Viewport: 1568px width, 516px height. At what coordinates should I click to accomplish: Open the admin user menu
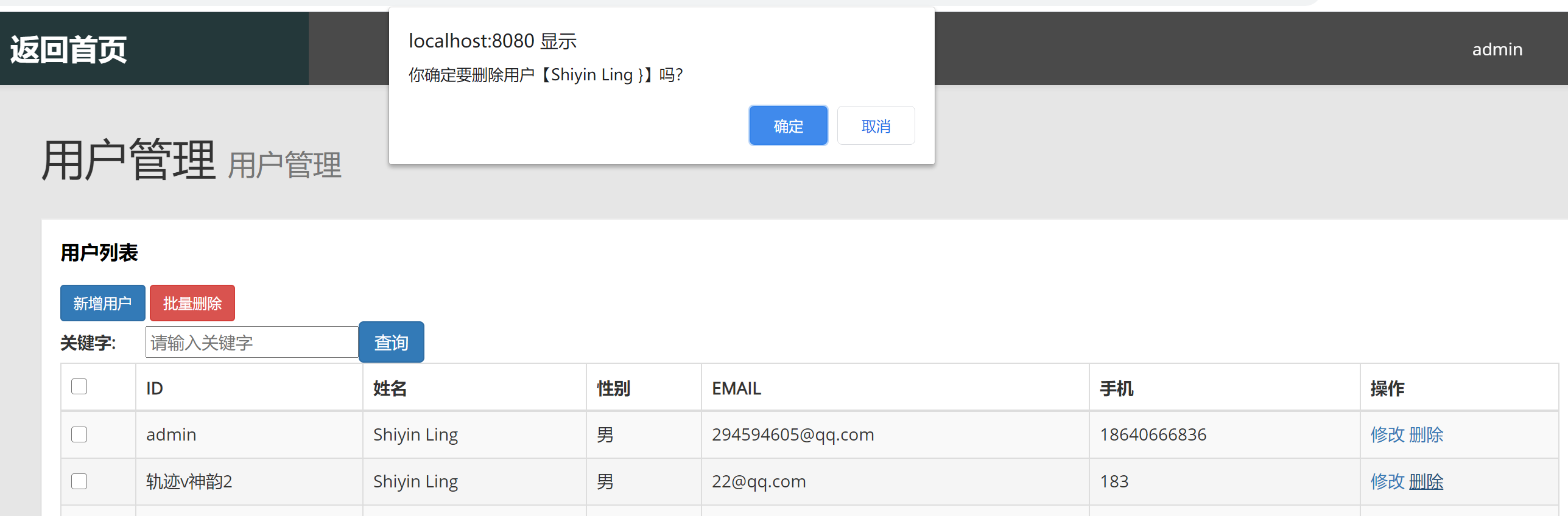click(1497, 49)
